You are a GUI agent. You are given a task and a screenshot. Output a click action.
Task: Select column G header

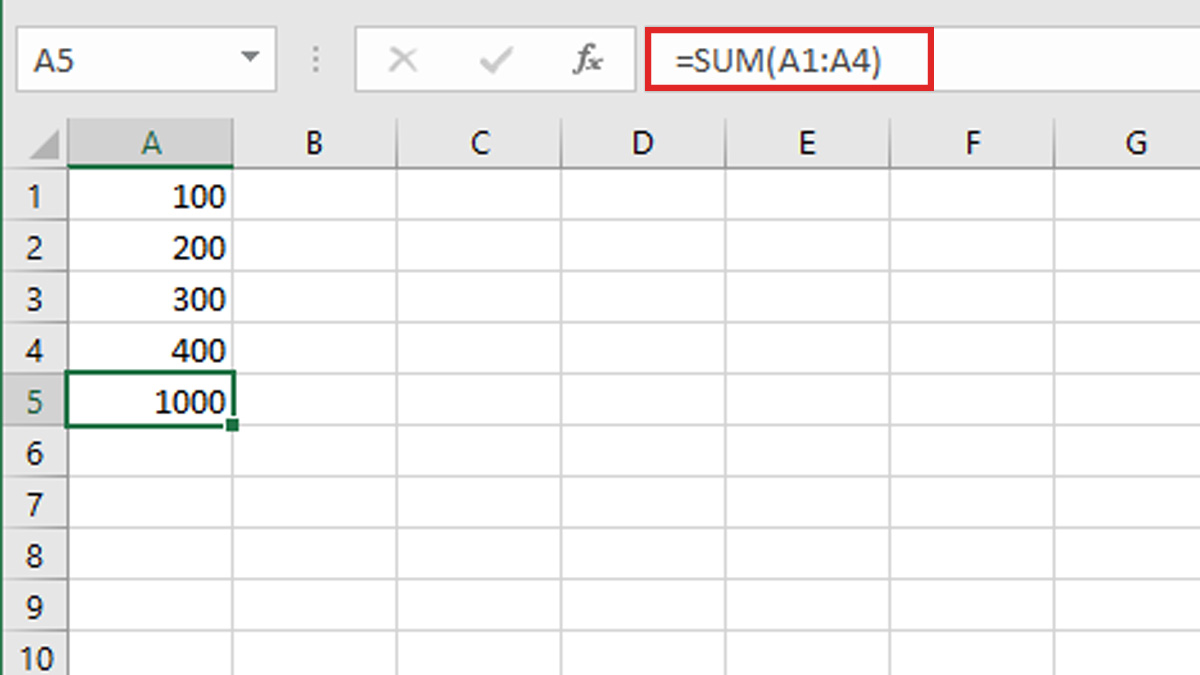click(x=1135, y=144)
